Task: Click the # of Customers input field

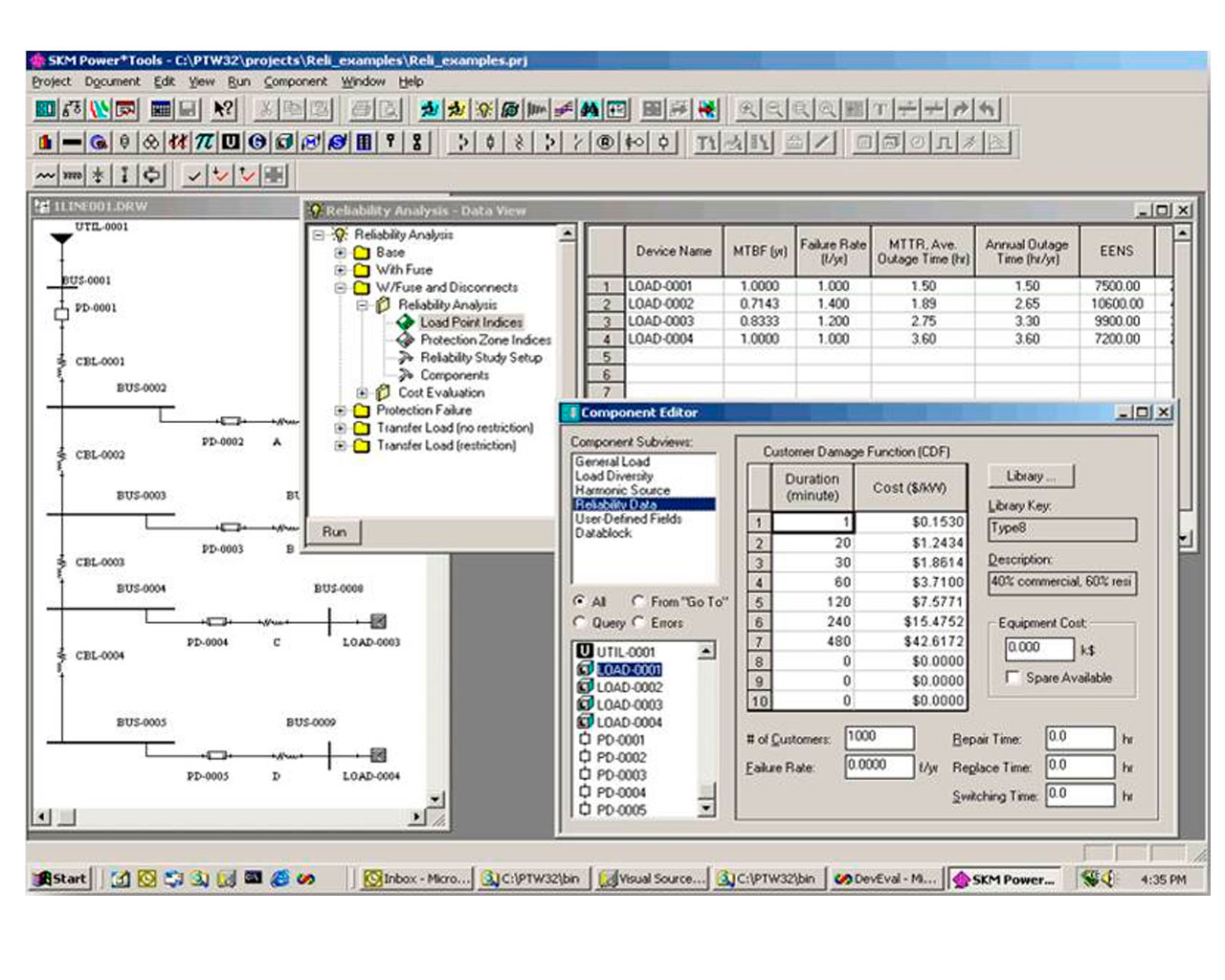Action: click(x=879, y=737)
